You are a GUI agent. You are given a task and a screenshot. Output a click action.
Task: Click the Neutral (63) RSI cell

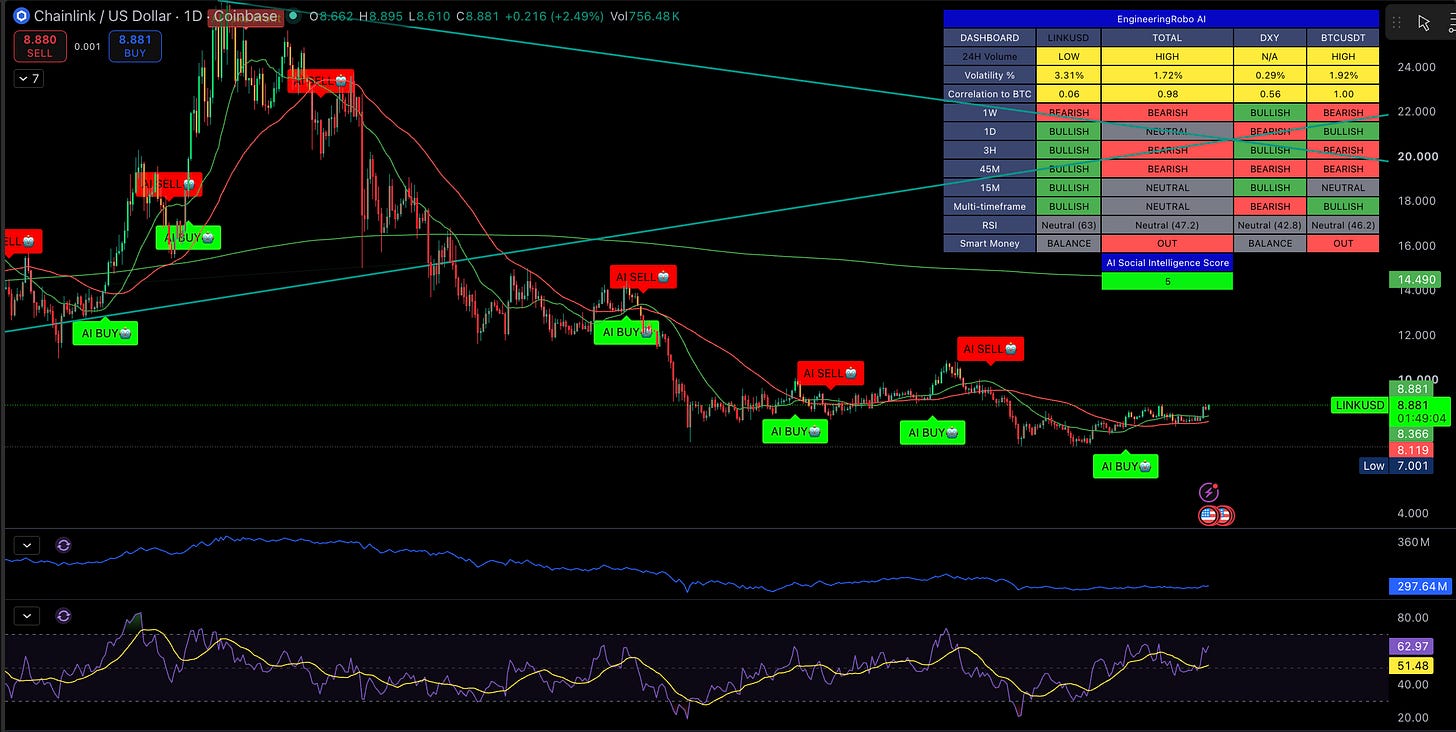click(x=1069, y=225)
